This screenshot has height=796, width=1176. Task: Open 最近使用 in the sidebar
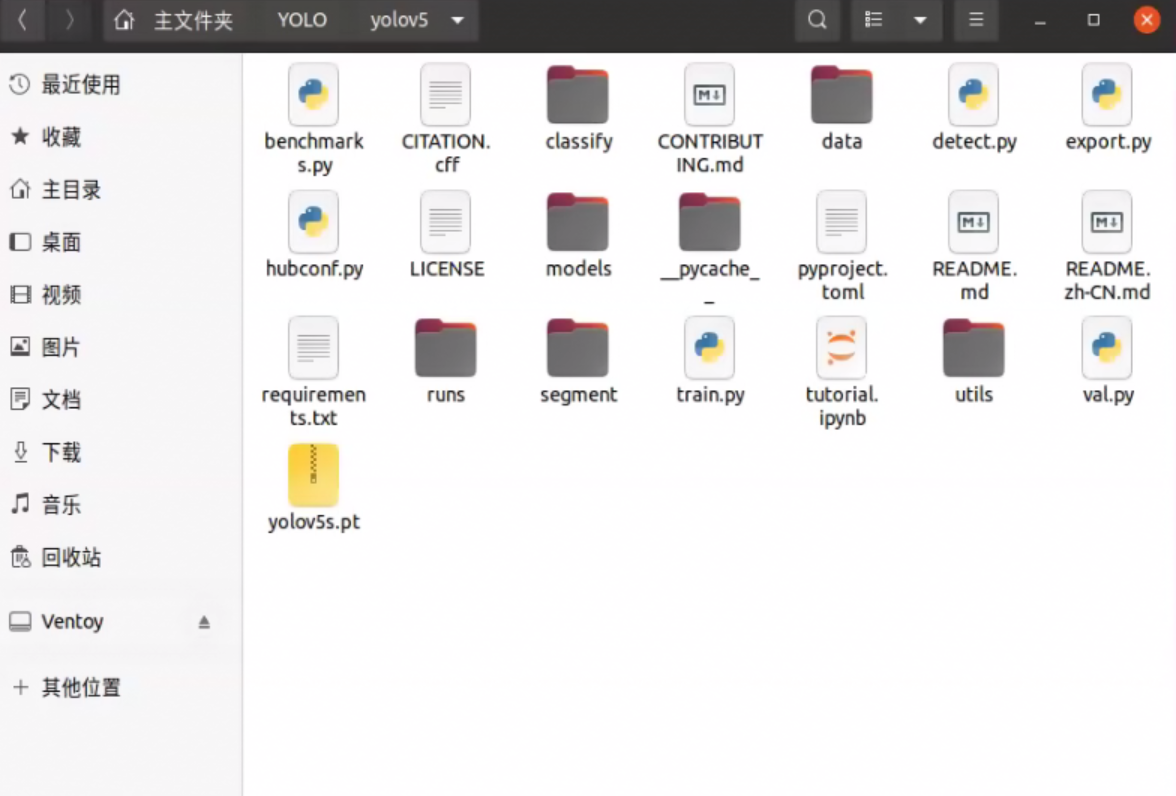pyautogui.click(x=121, y=84)
